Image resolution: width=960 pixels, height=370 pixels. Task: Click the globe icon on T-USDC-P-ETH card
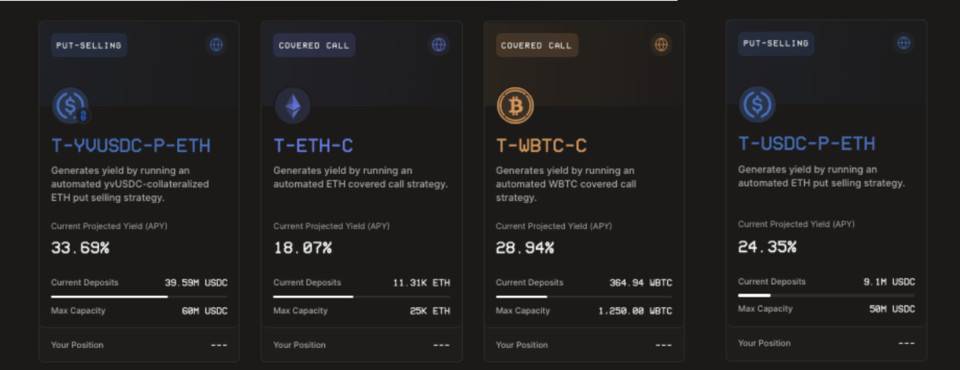tap(904, 43)
